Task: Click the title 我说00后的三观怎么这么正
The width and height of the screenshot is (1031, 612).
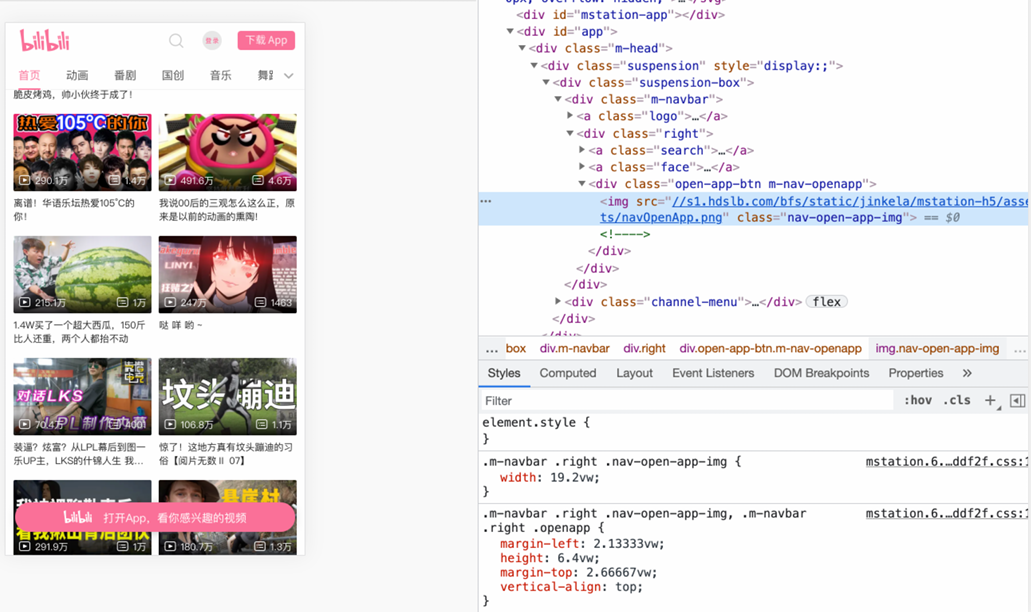Action: pyautogui.click(x=227, y=210)
